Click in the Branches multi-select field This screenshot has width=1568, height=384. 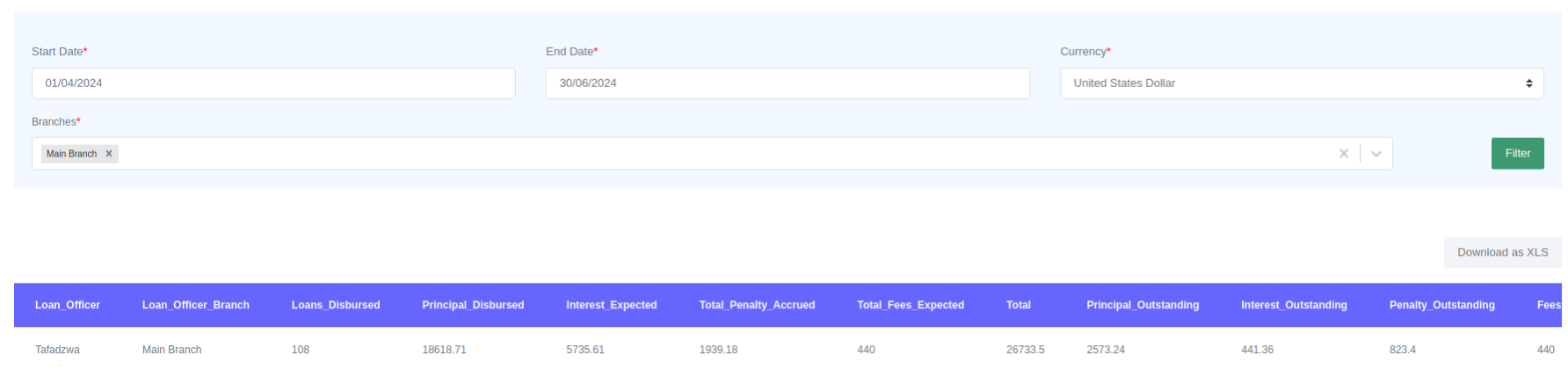click(x=703, y=154)
